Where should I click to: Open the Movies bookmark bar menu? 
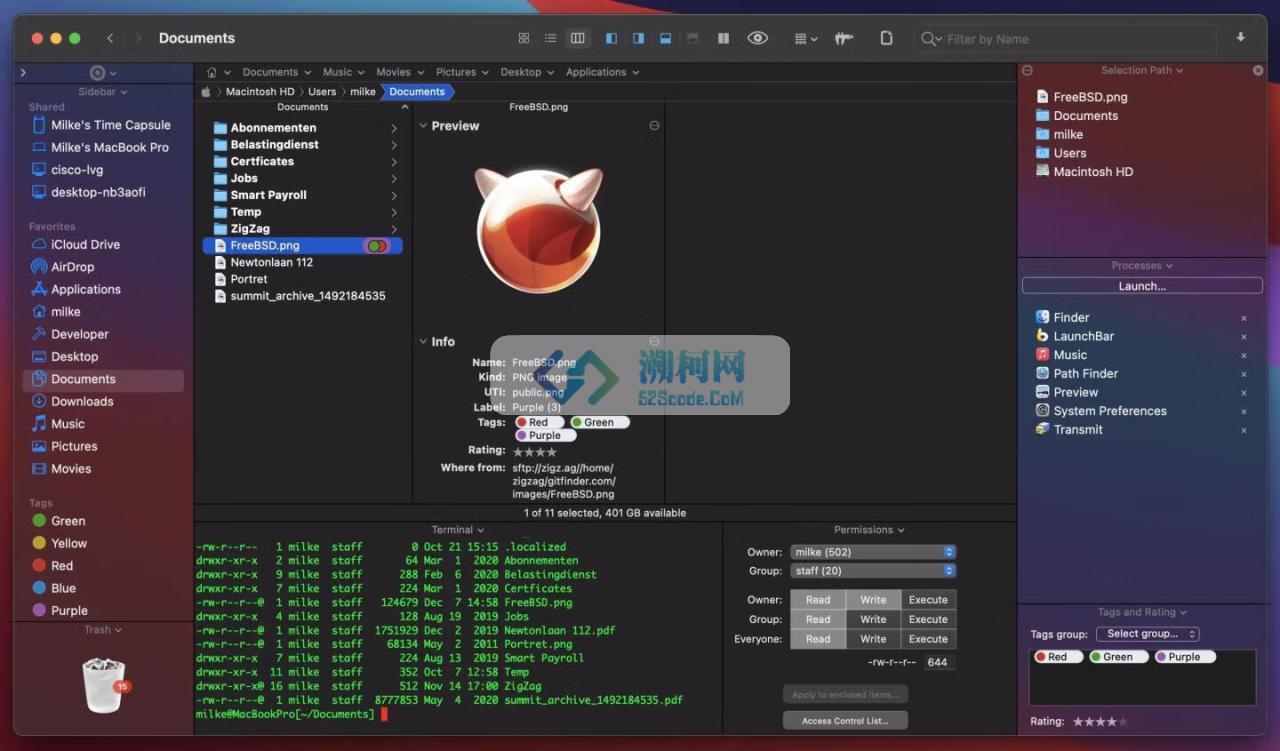click(x=399, y=72)
